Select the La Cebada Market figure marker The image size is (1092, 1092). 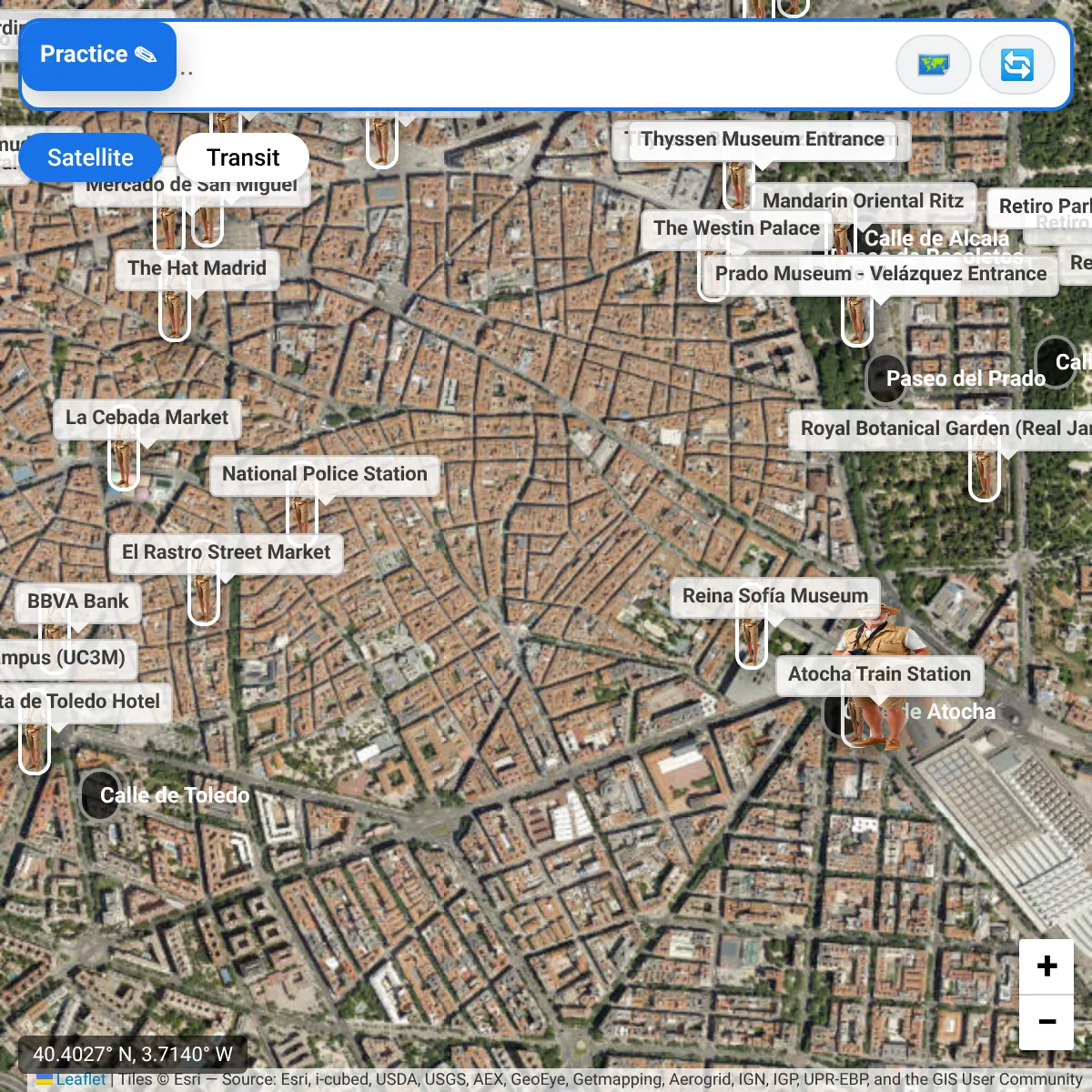pos(123,460)
